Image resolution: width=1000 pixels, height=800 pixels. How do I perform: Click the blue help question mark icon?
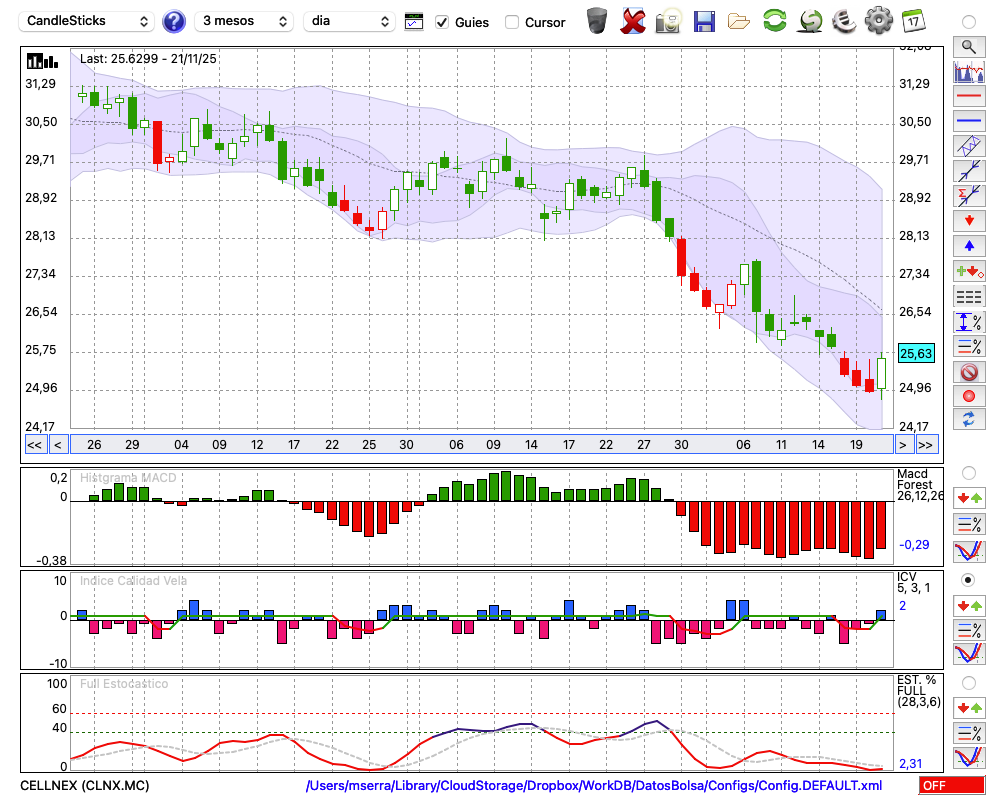(173, 22)
